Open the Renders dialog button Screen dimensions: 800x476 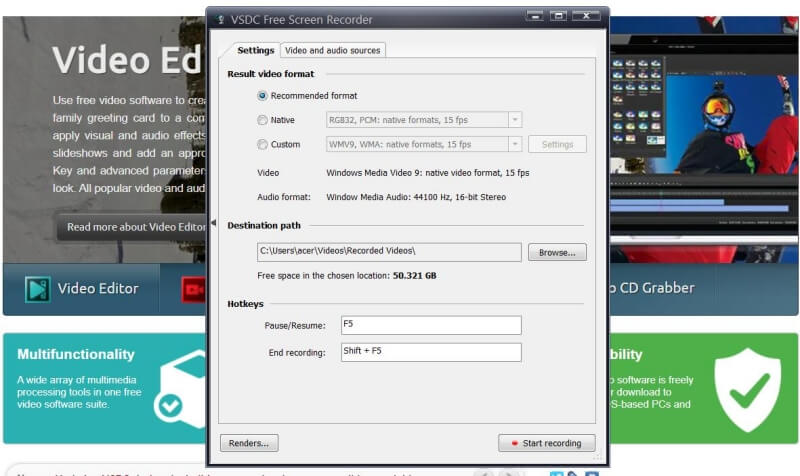click(x=249, y=443)
